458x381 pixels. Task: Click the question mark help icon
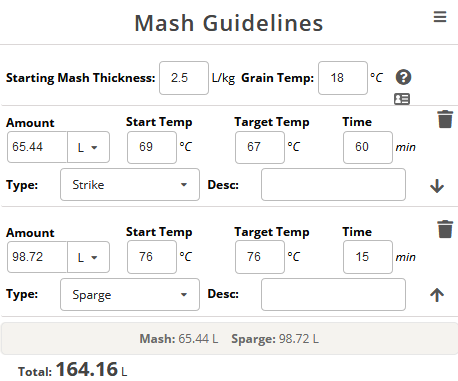[x=403, y=77]
